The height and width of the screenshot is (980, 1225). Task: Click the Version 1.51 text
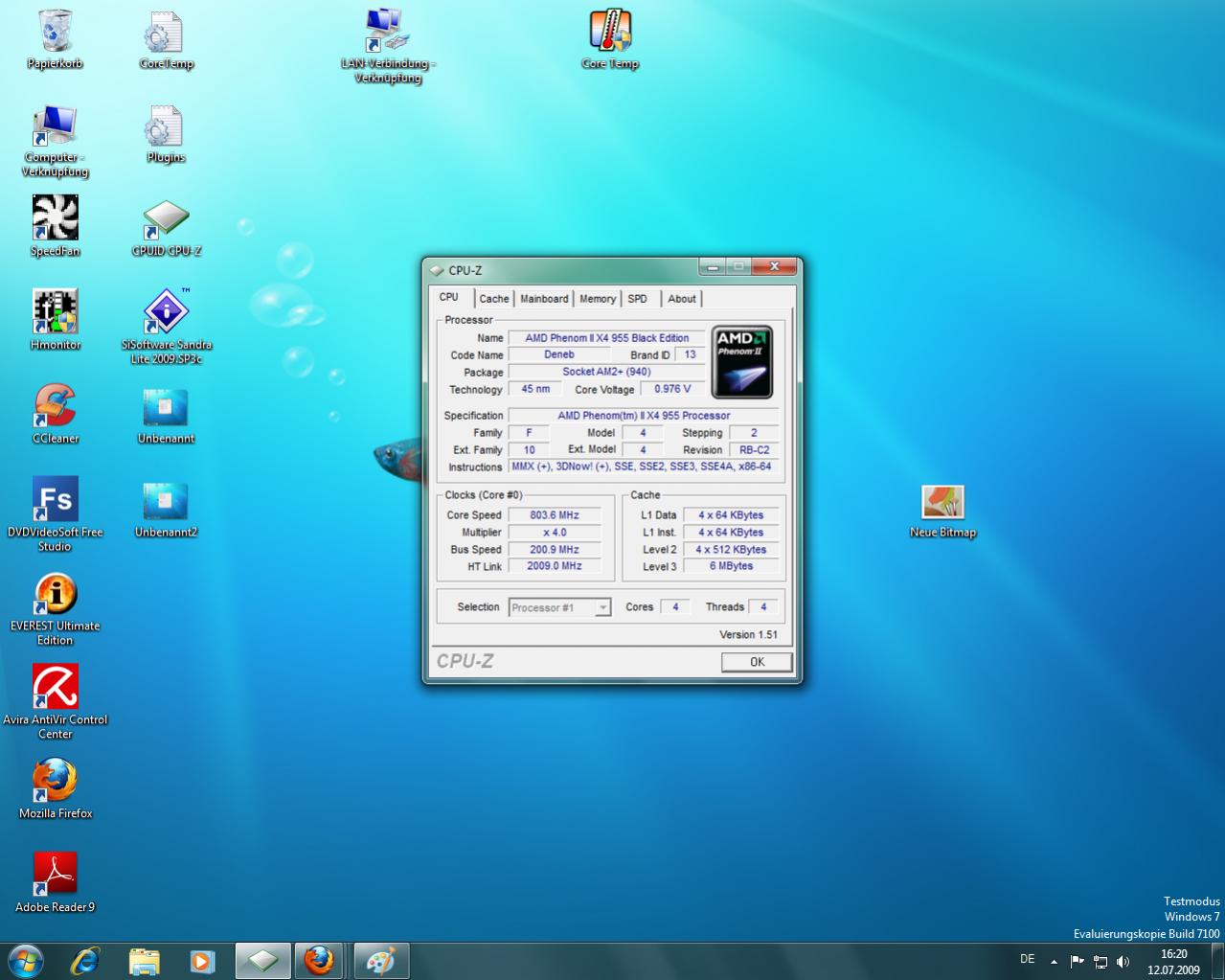point(749,634)
